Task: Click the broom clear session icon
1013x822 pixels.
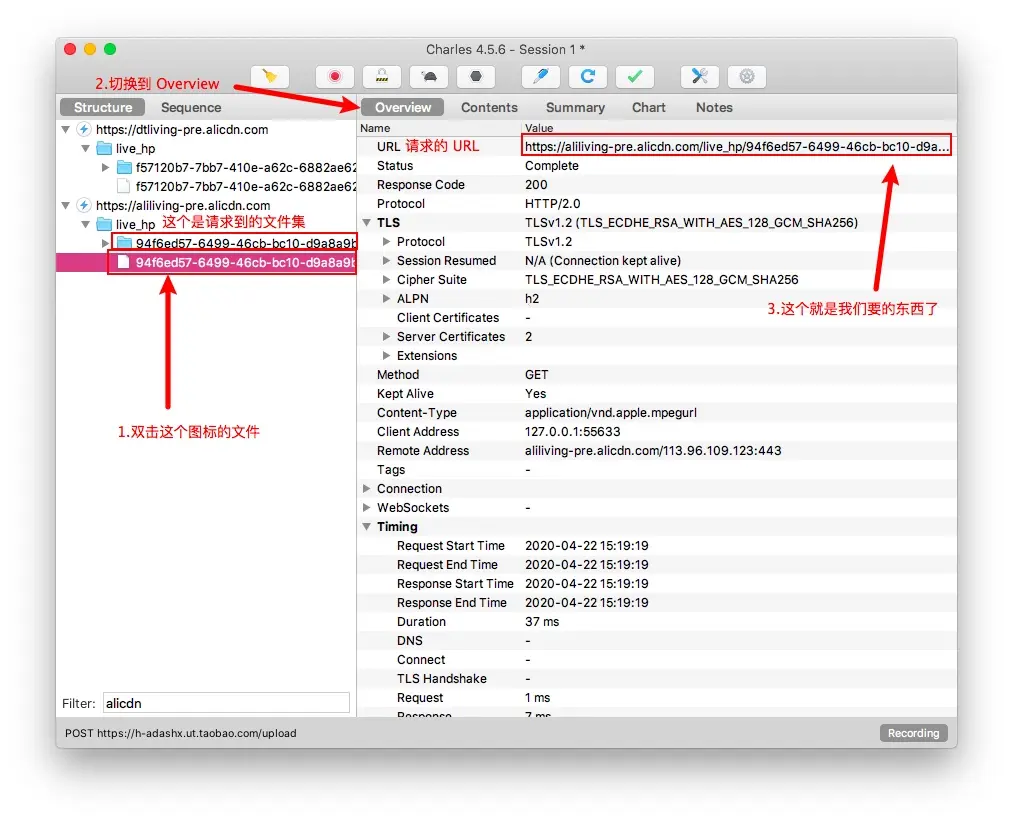Action: (268, 77)
